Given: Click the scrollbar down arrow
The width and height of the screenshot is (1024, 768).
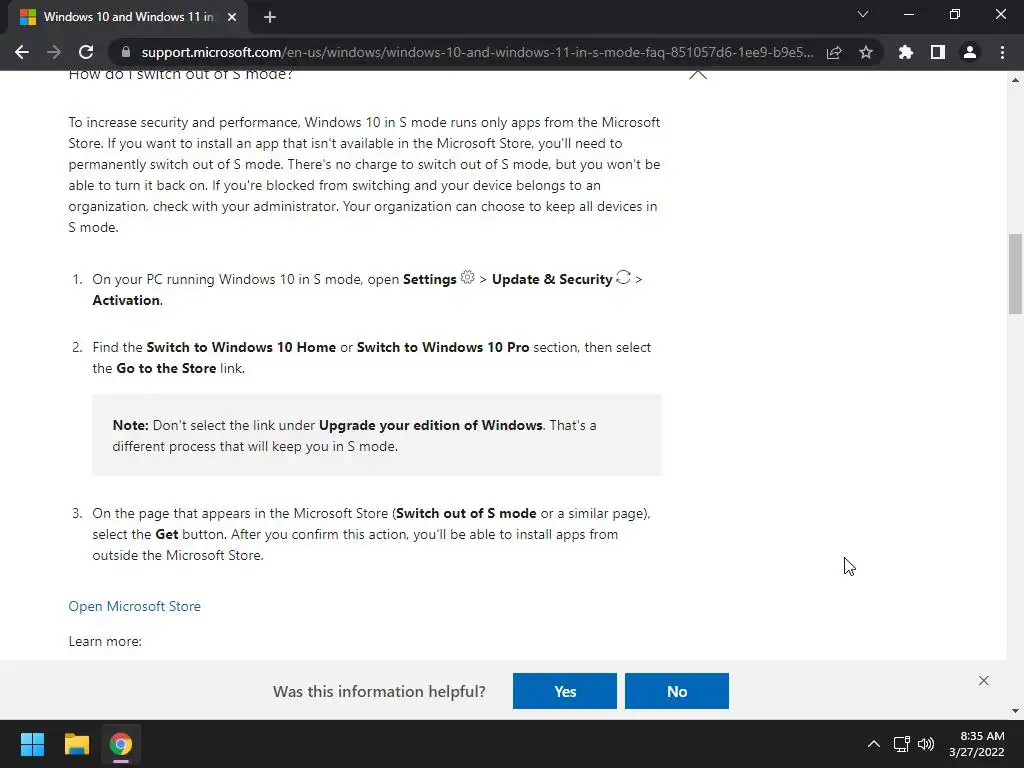Looking at the screenshot, I should point(1015,711).
